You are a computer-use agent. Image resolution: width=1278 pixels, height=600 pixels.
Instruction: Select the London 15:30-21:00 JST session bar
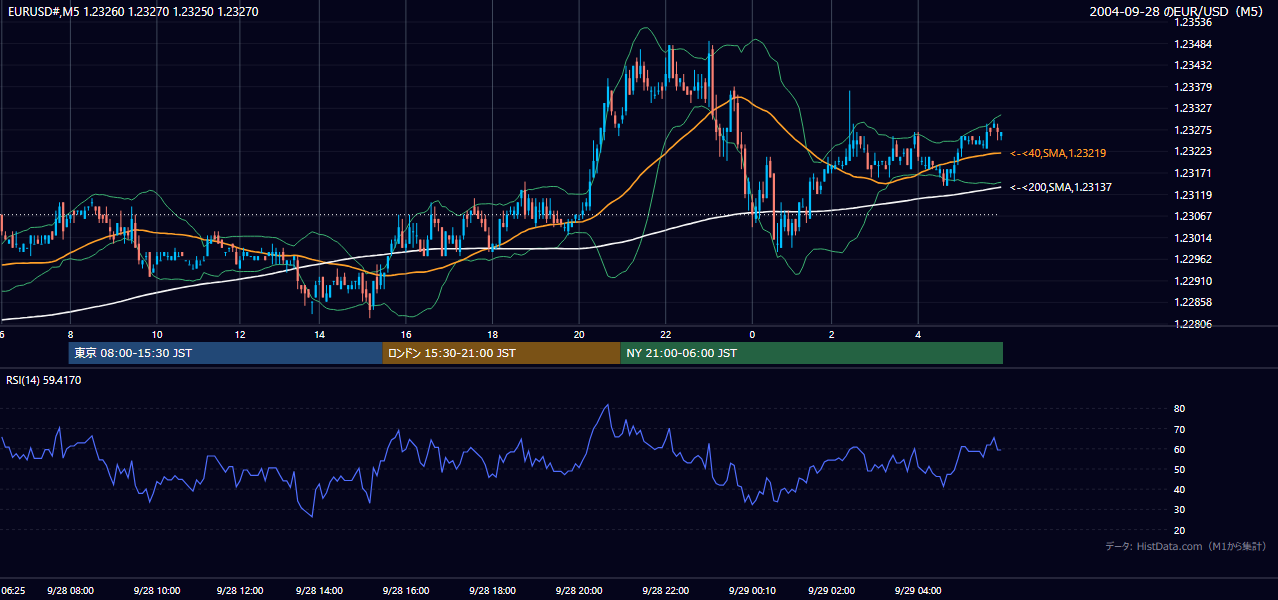tap(501, 353)
